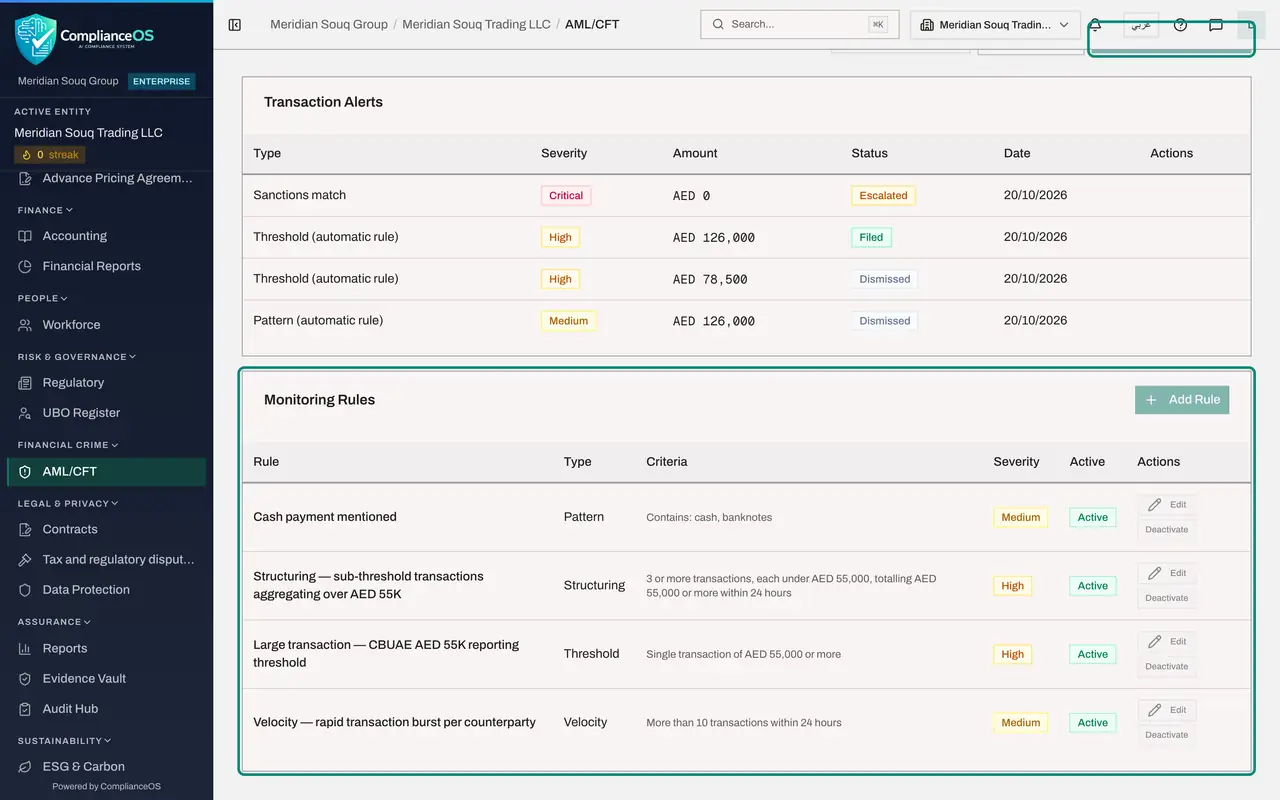
Task: Click the Sanctions match alert row
Action: pos(746,196)
